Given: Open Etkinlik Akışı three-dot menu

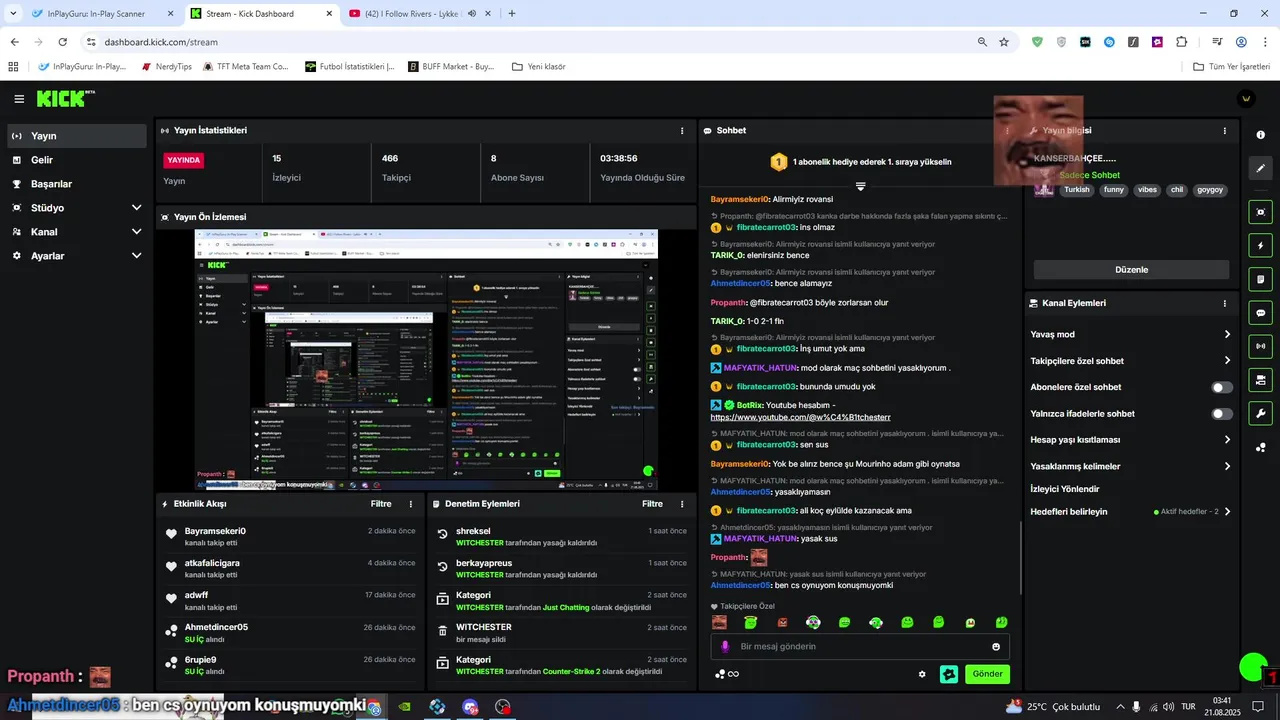Looking at the screenshot, I should (x=411, y=504).
